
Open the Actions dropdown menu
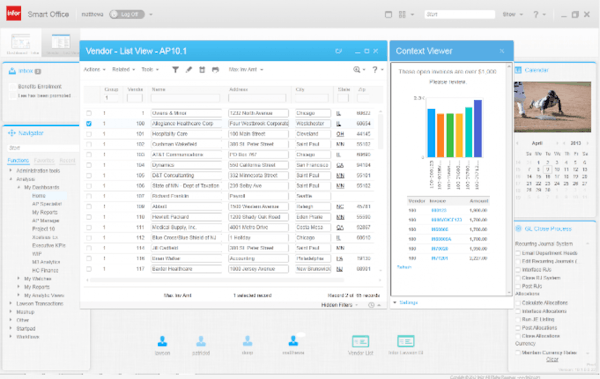(94, 70)
